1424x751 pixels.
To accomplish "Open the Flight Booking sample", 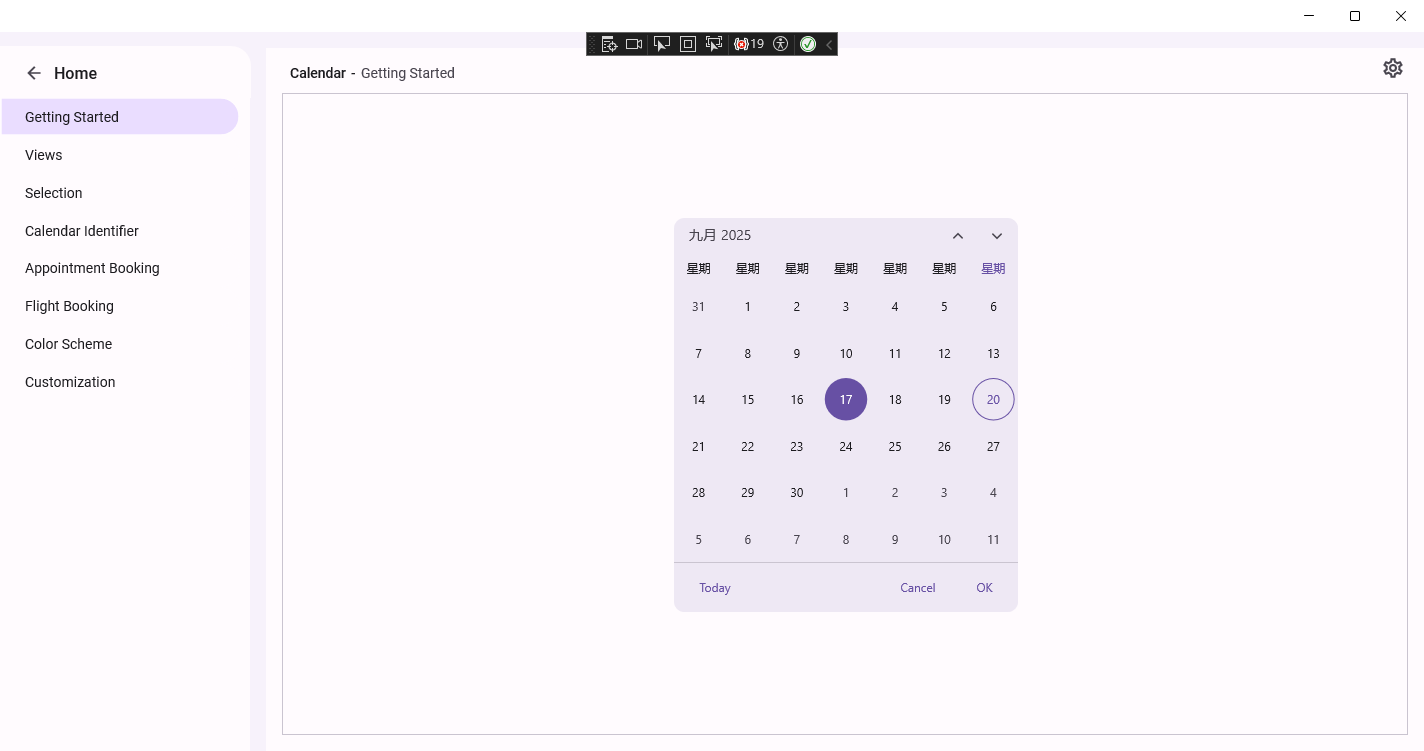I will [x=120, y=306].
